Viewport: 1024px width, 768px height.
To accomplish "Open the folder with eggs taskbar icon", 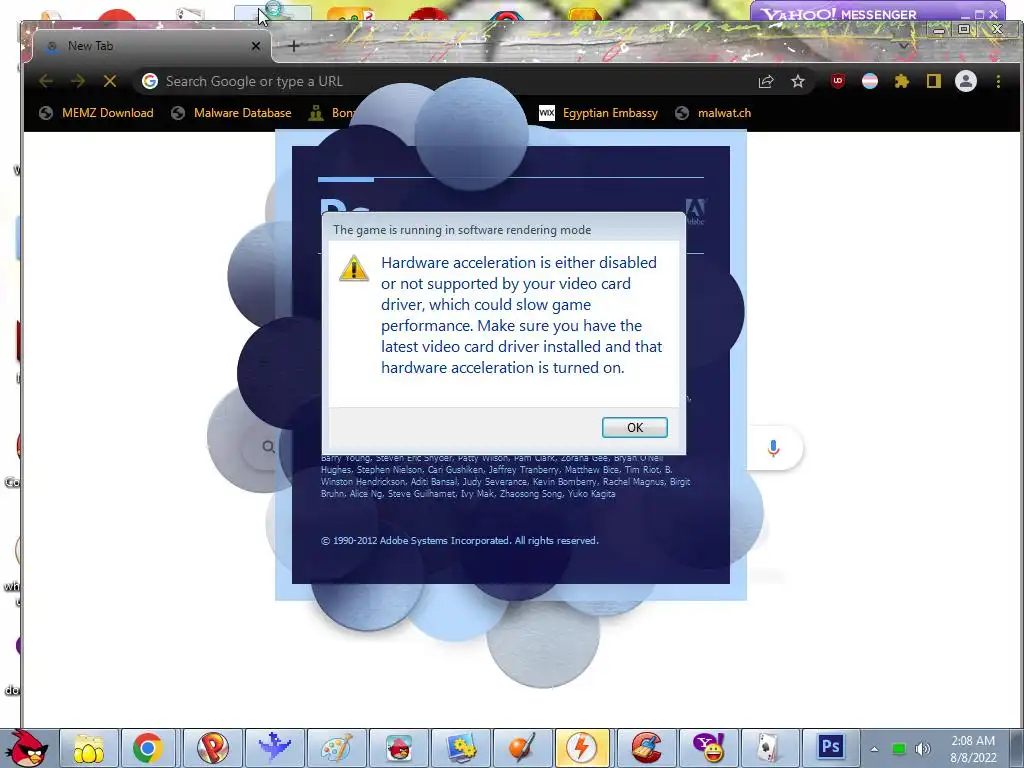I will pos(89,748).
